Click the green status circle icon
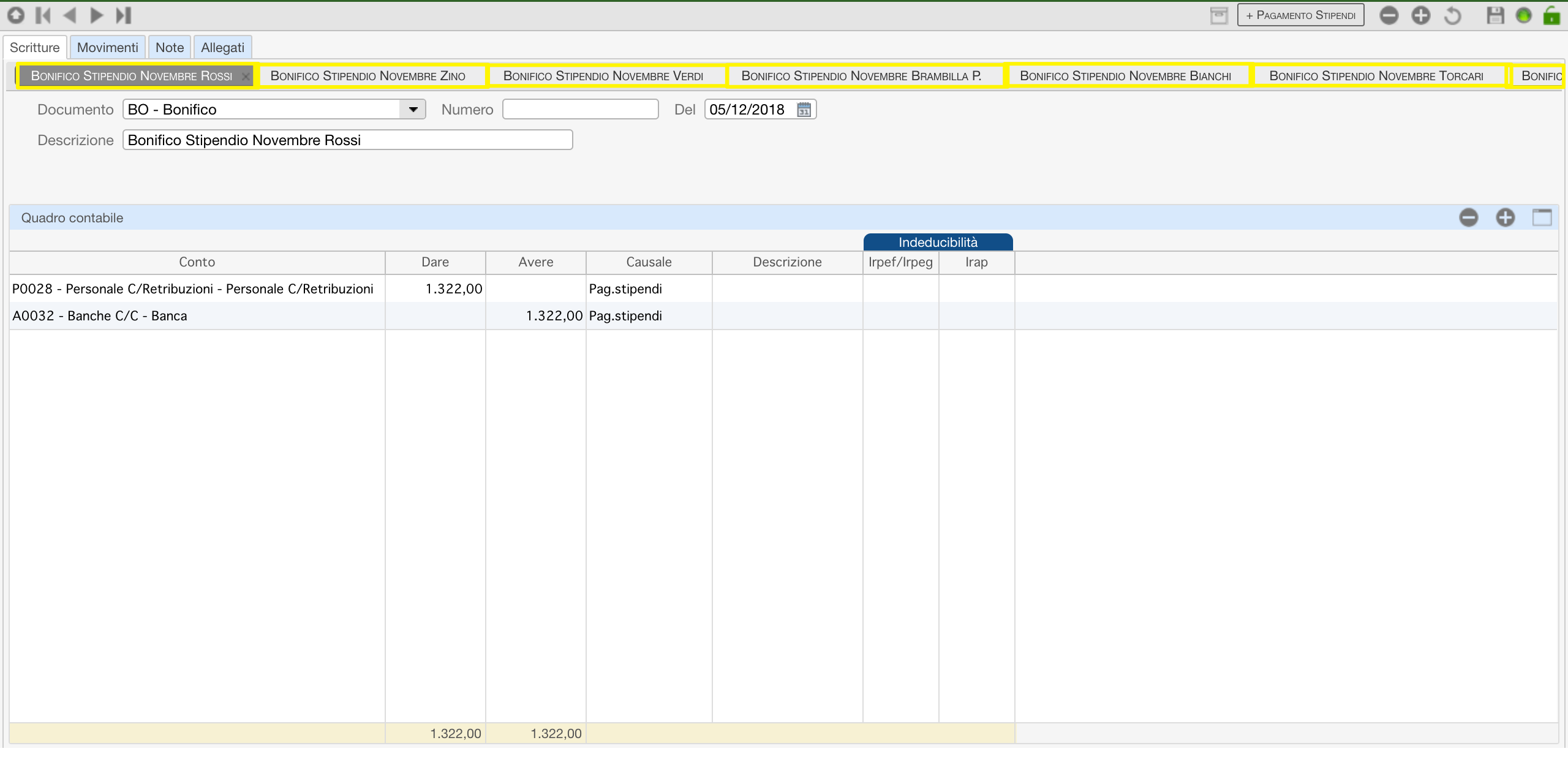 click(1524, 15)
